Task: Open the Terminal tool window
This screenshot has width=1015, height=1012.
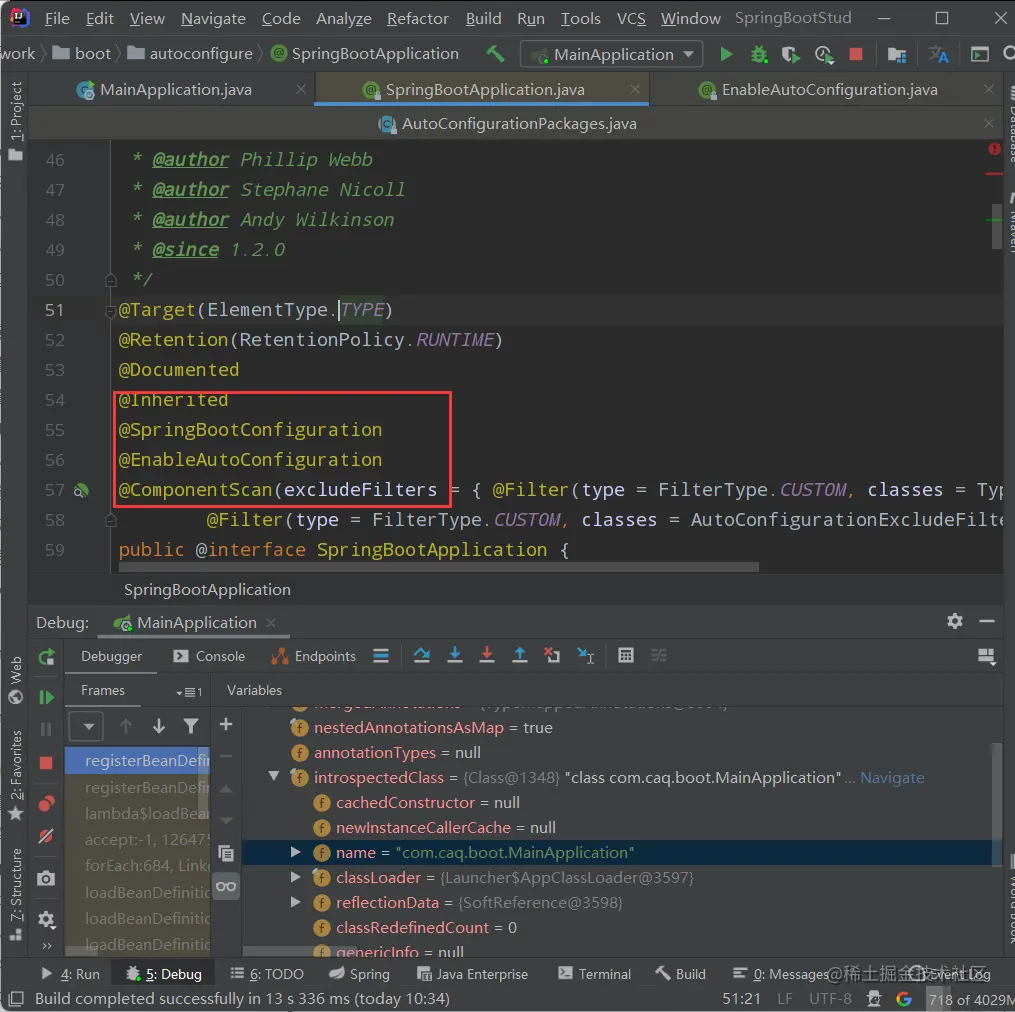Action: point(594,974)
